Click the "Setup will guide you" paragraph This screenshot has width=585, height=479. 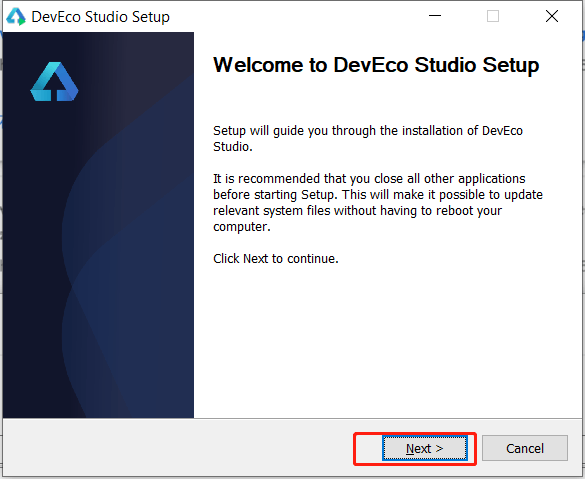pos(368,138)
